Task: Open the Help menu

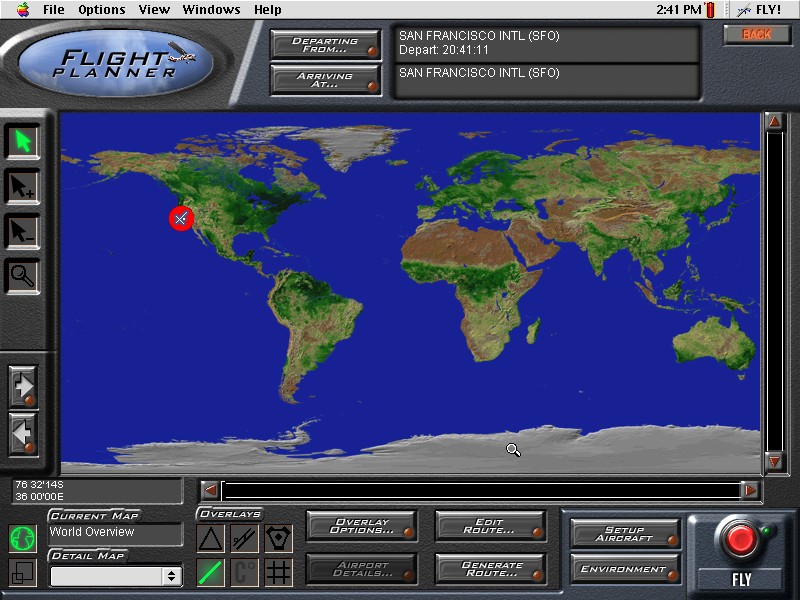Action: click(x=267, y=10)
